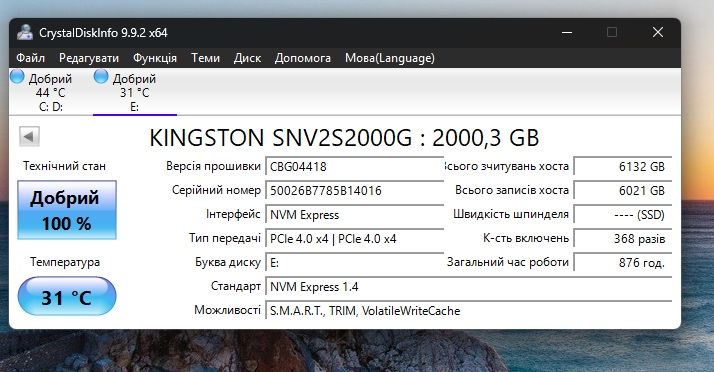
Task: Click the power on hours 876 год.
Action: coord(622,263)
